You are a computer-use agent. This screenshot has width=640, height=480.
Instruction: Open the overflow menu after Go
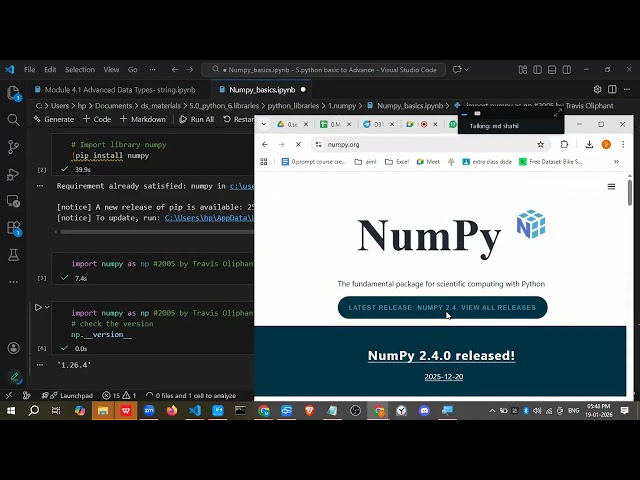point(152,70)
